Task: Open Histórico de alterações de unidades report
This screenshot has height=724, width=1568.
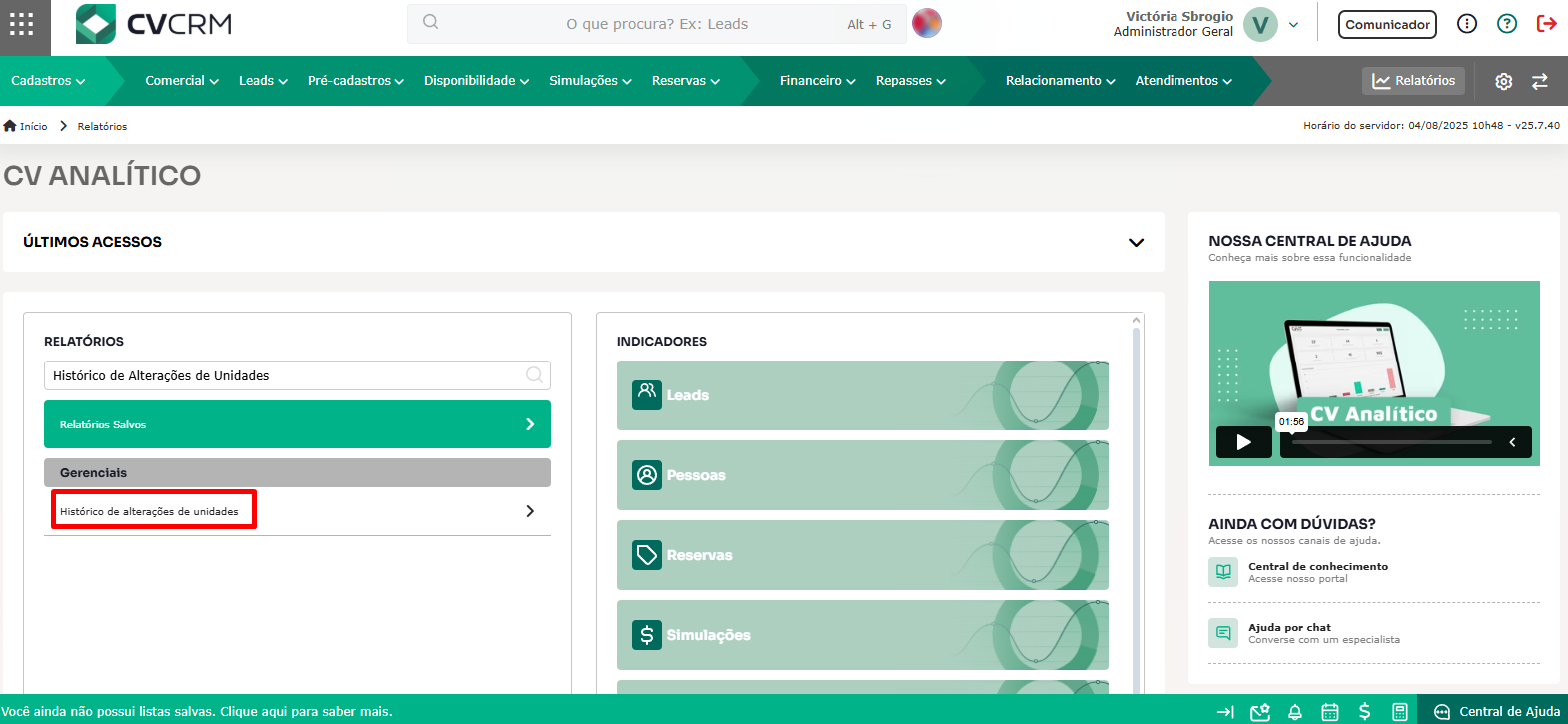Action: click(x=149, y=511)
